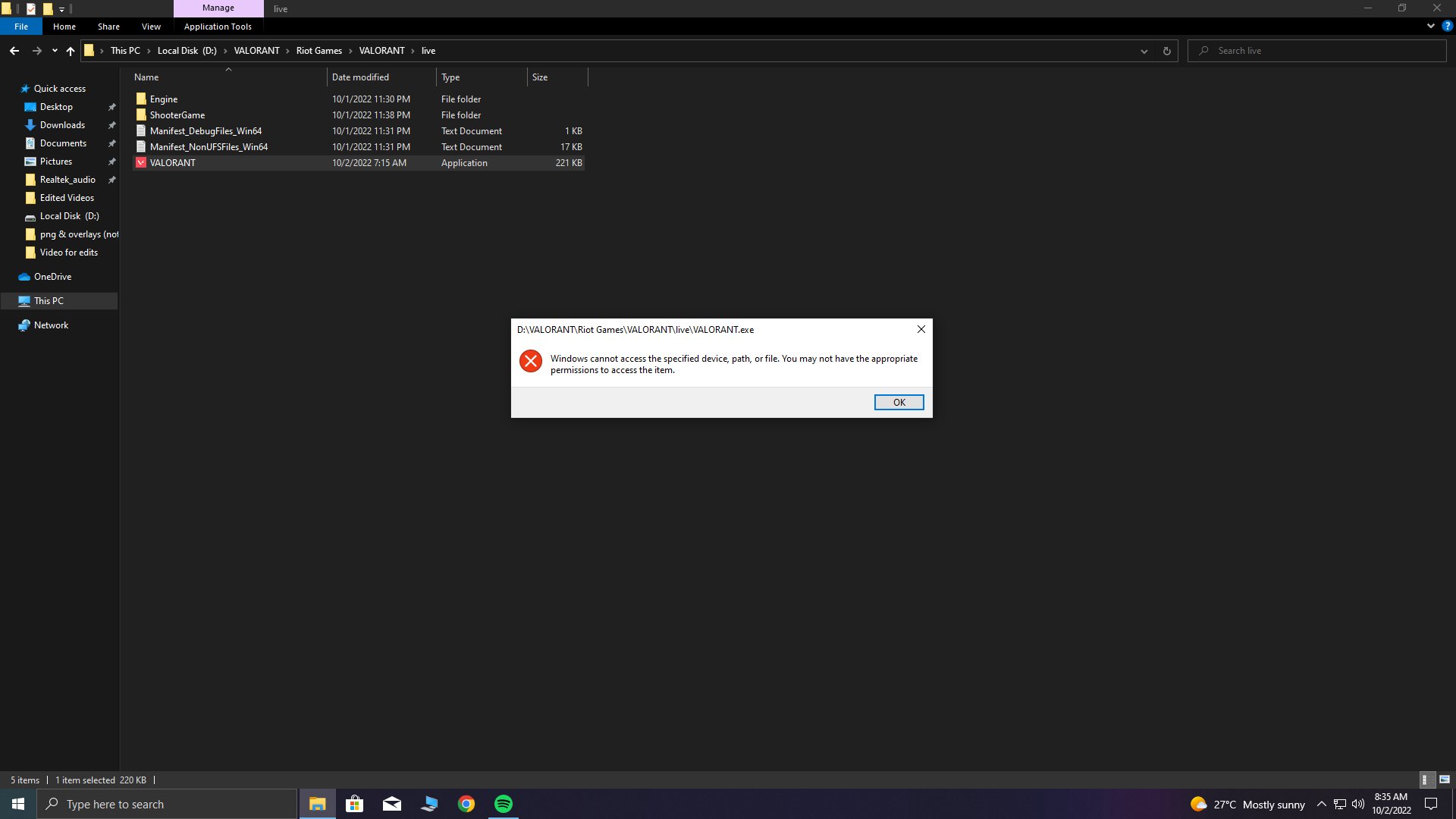Open Quick Access Toolbar customize dropdown
This screenshot has width=1456, height=819.
pos(61,9)
